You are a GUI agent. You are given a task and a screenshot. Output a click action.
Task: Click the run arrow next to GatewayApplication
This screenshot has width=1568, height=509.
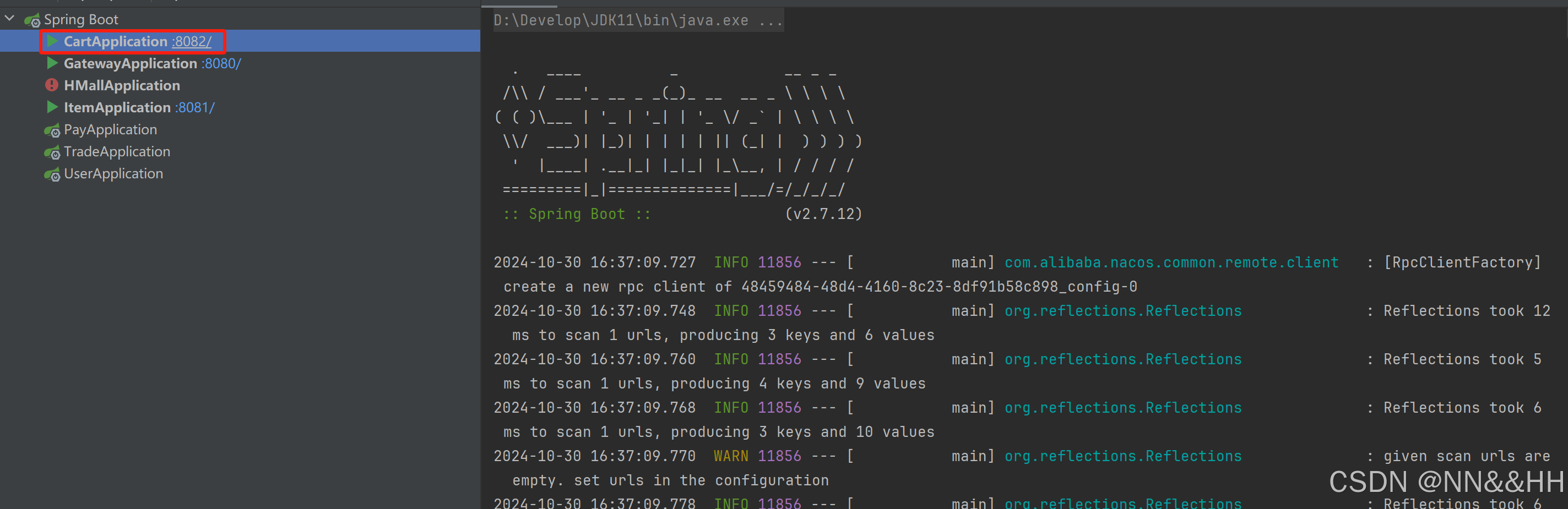(x=52, y=63)
